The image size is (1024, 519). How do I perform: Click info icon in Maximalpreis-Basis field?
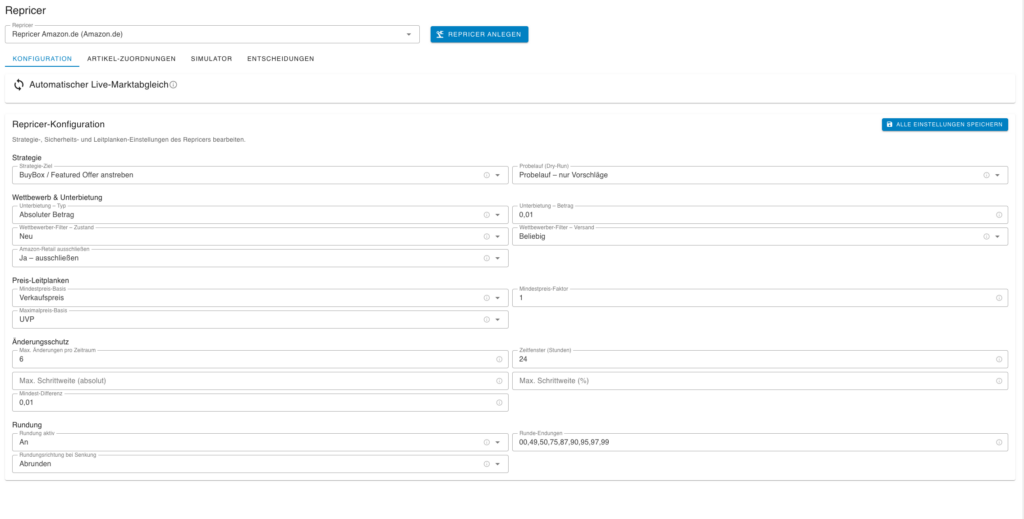487,319
